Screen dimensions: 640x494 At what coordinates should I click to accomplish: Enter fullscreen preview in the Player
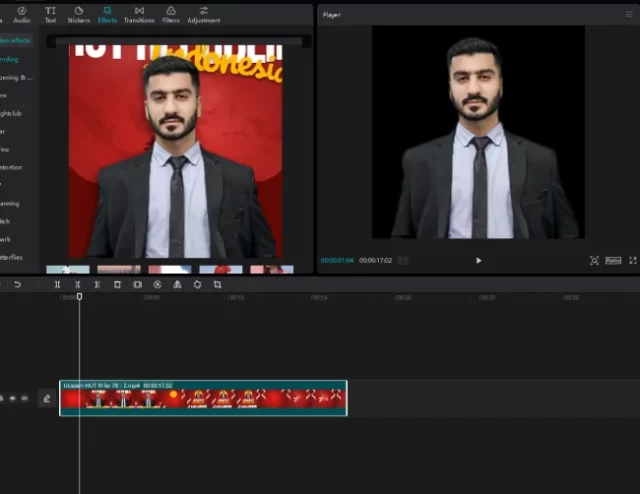633,260
